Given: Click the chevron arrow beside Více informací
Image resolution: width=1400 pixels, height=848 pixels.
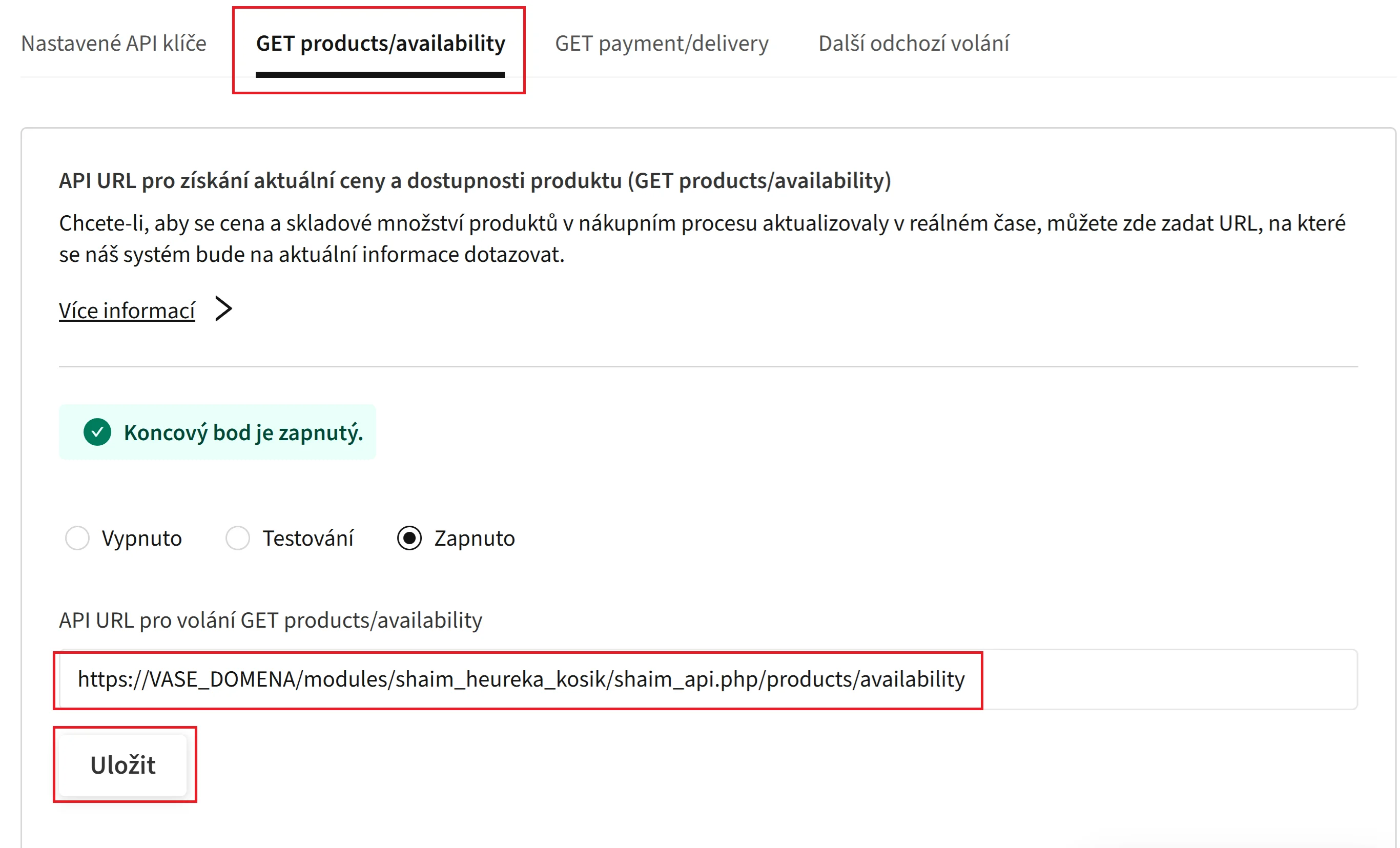Looking at the screenshot, I should point(224,309).
